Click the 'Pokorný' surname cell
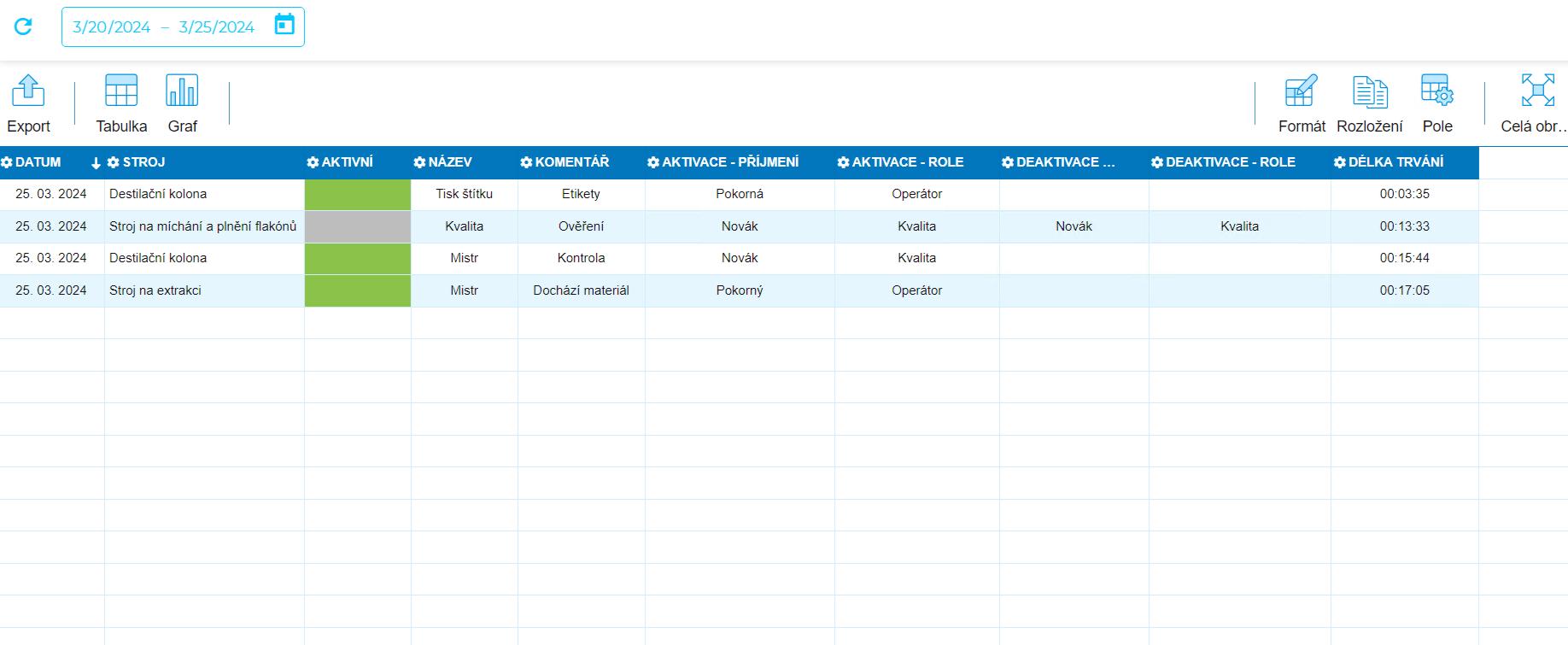The width and height of the screenshot is (1568, 645). click(x=740, y=290)
